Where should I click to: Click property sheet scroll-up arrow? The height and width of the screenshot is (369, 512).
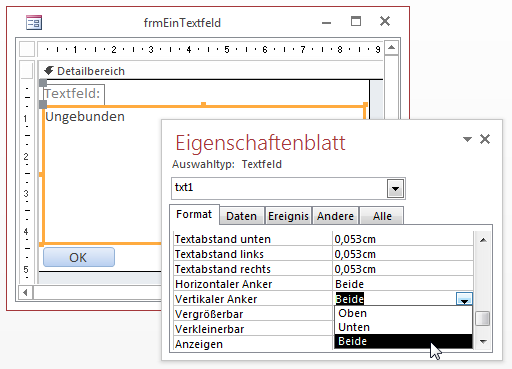tap(483, 240)
